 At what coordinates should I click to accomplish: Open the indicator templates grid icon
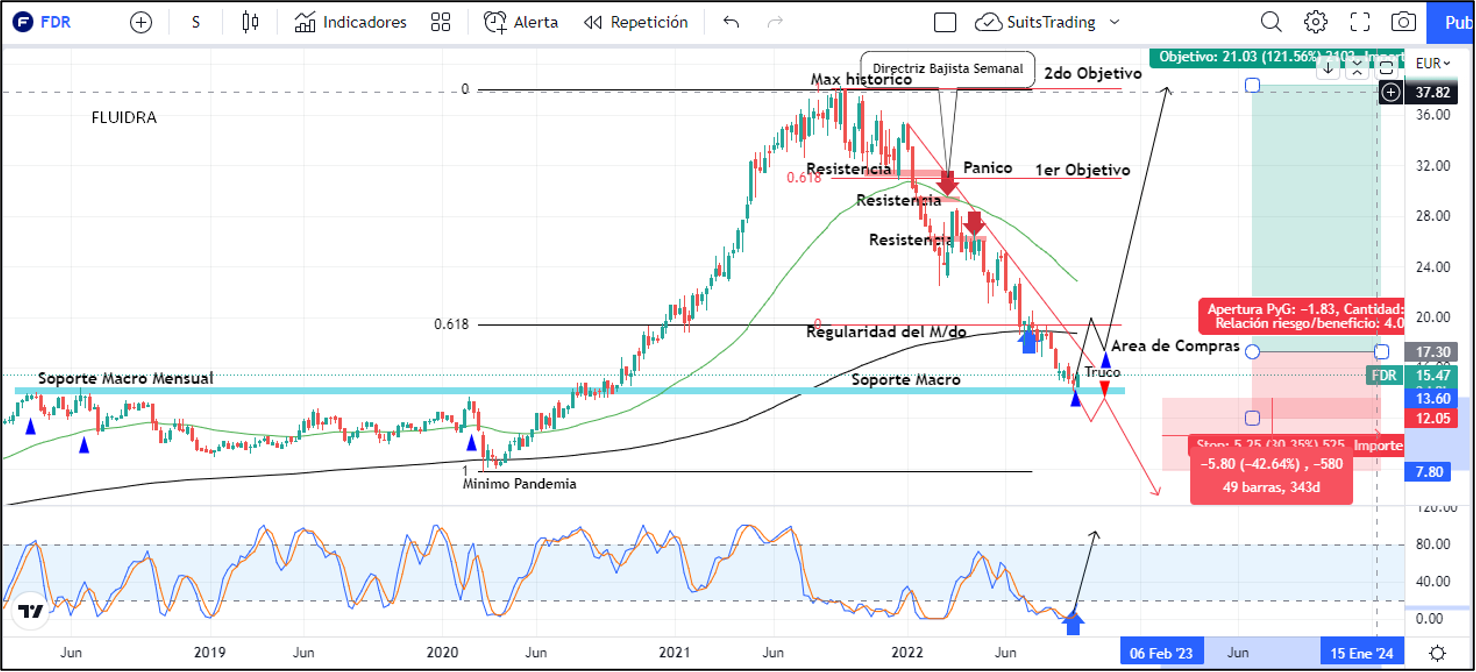440,22
